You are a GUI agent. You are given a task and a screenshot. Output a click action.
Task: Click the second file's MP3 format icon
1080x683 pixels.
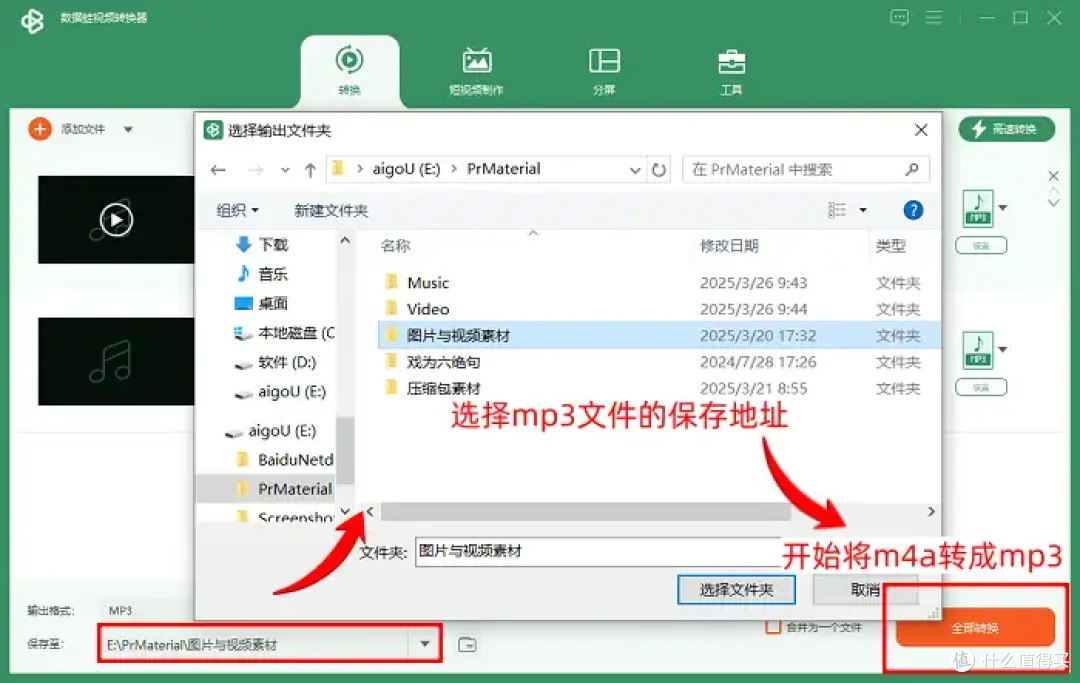click(x=977, y=350)
